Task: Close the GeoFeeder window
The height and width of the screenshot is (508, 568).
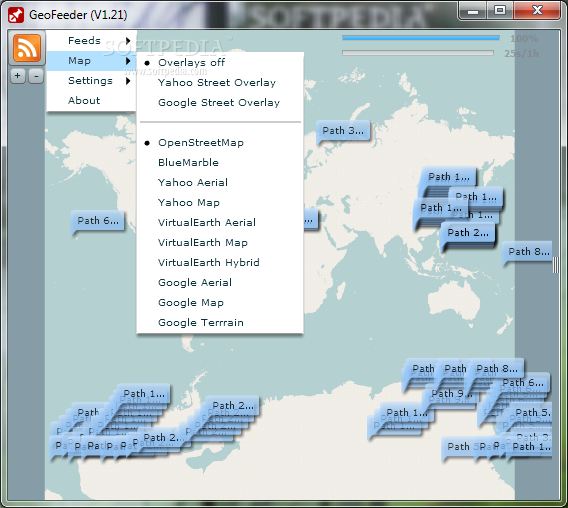Action: click(537, 11)
